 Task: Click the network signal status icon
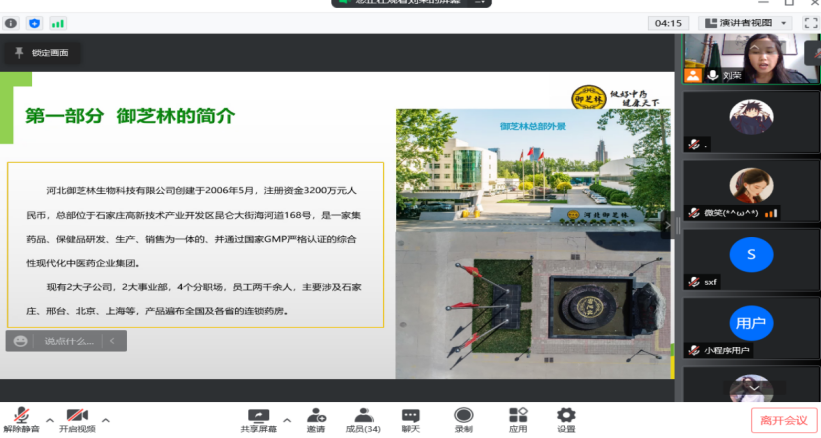click(x=58, y=22)
